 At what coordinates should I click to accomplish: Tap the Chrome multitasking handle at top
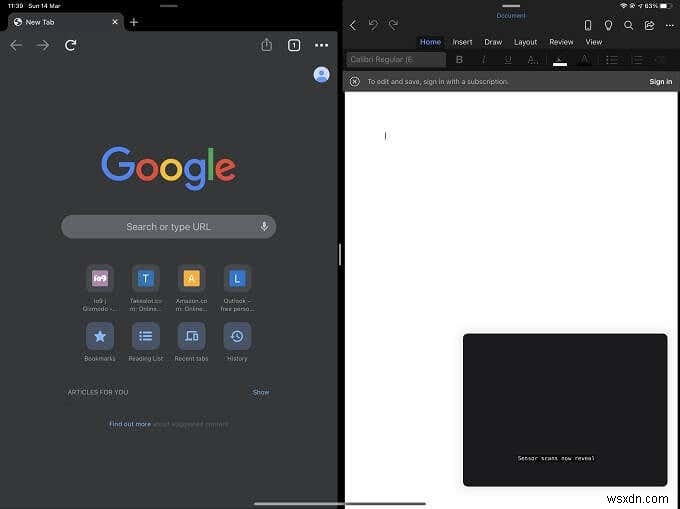pos(169,6)
